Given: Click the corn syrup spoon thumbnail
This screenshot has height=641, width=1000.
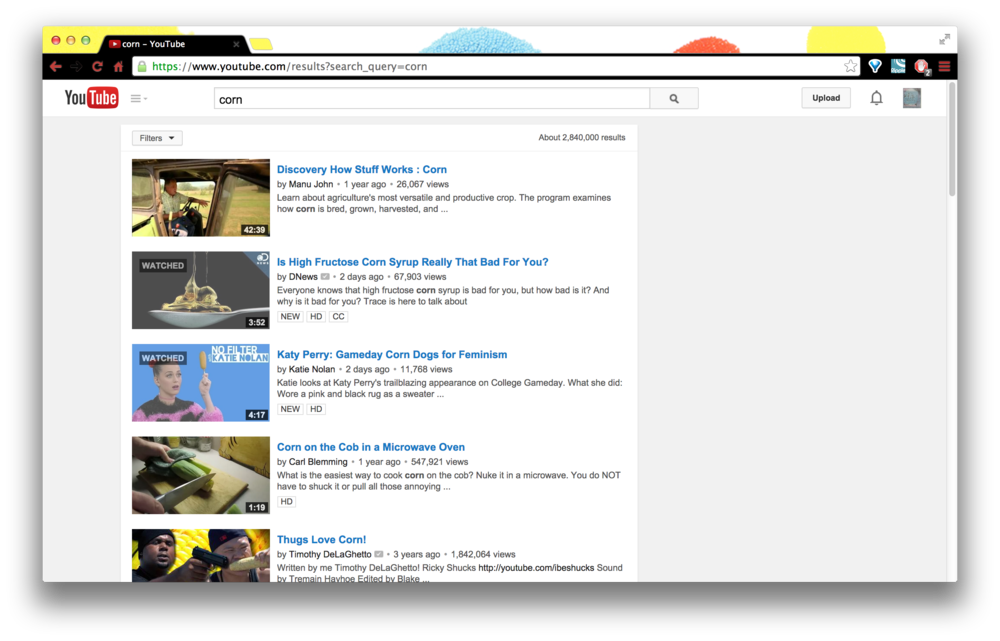Looking at the screenshot, I should (201, 290).
